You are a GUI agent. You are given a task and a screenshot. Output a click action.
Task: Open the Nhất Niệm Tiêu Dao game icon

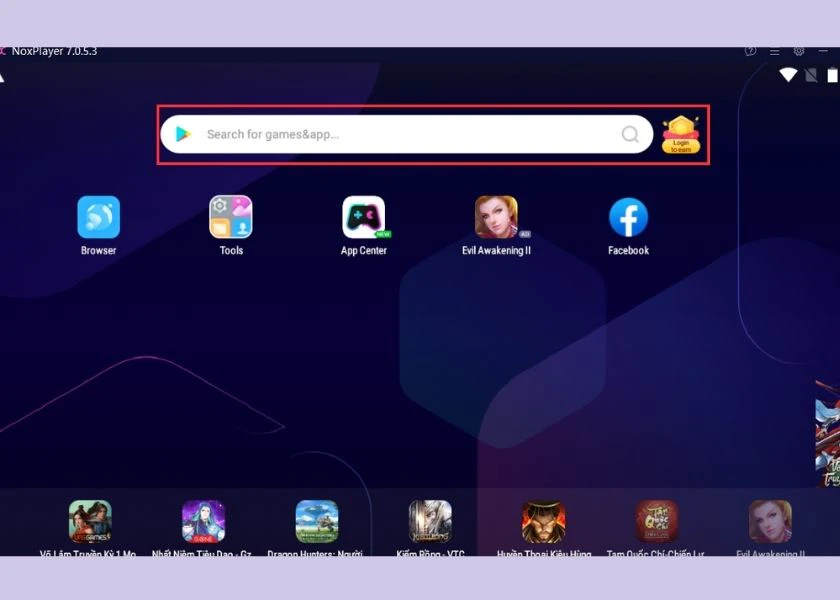[203, 521]
